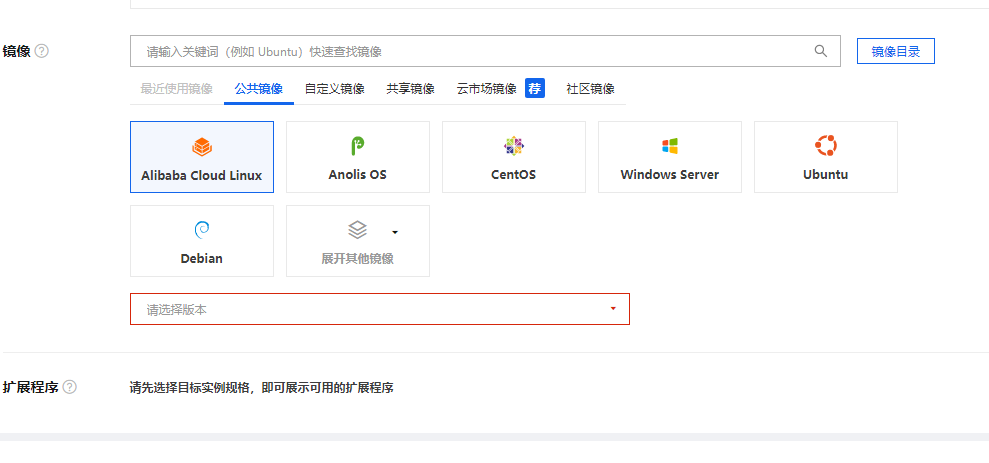This screenshot has width=989, height=463.
Task: Switch to the 自定义镜像 tab
Action: [334, 89]
